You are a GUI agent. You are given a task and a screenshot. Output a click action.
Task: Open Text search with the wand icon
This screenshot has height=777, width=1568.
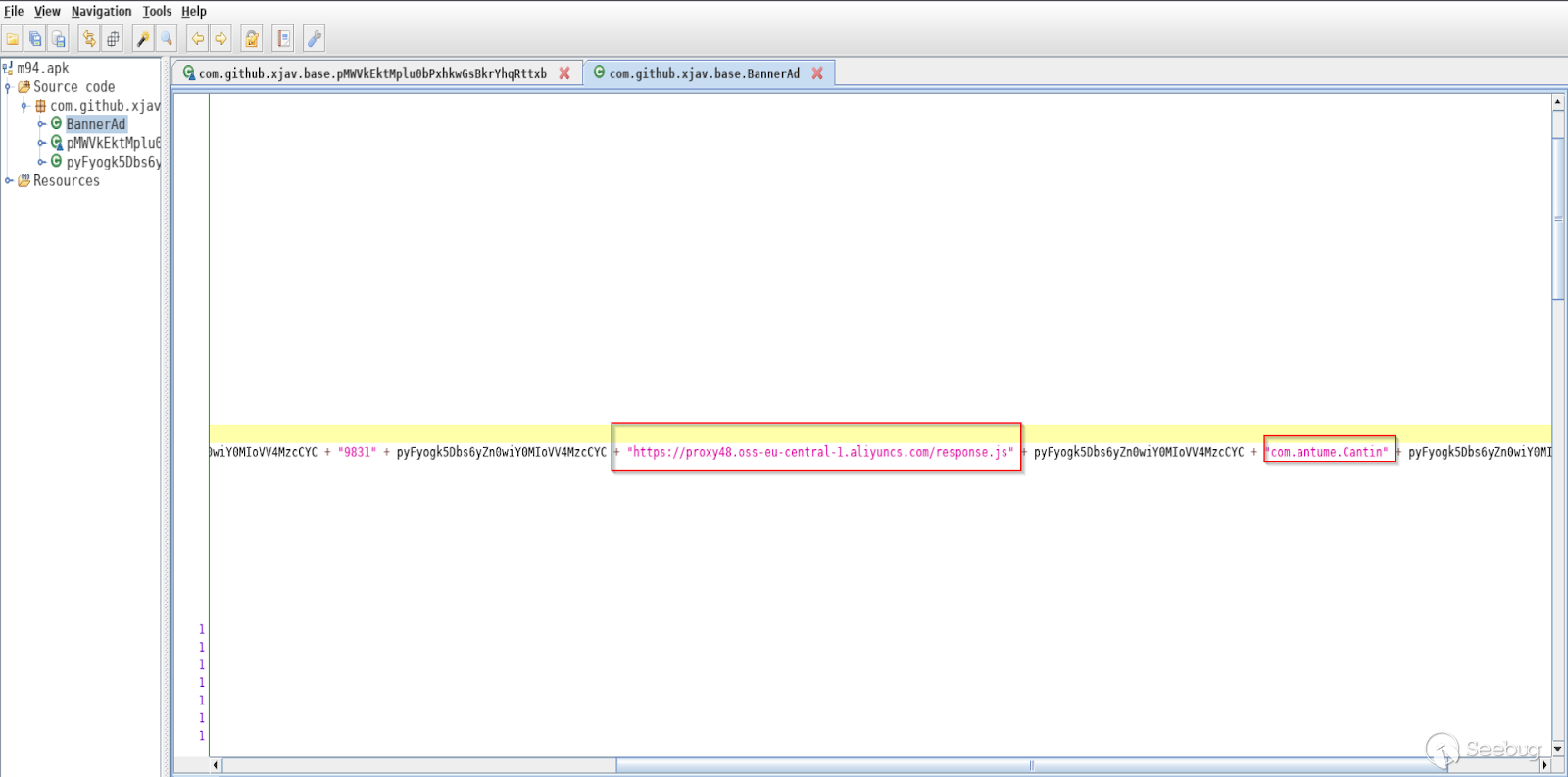pos(143,39)
